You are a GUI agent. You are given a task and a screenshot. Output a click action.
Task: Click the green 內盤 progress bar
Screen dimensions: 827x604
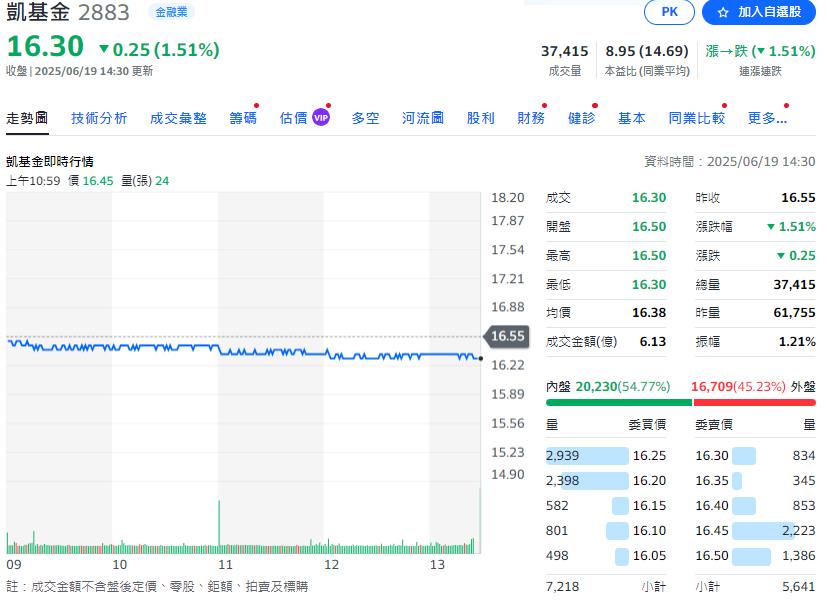(619, 402)
